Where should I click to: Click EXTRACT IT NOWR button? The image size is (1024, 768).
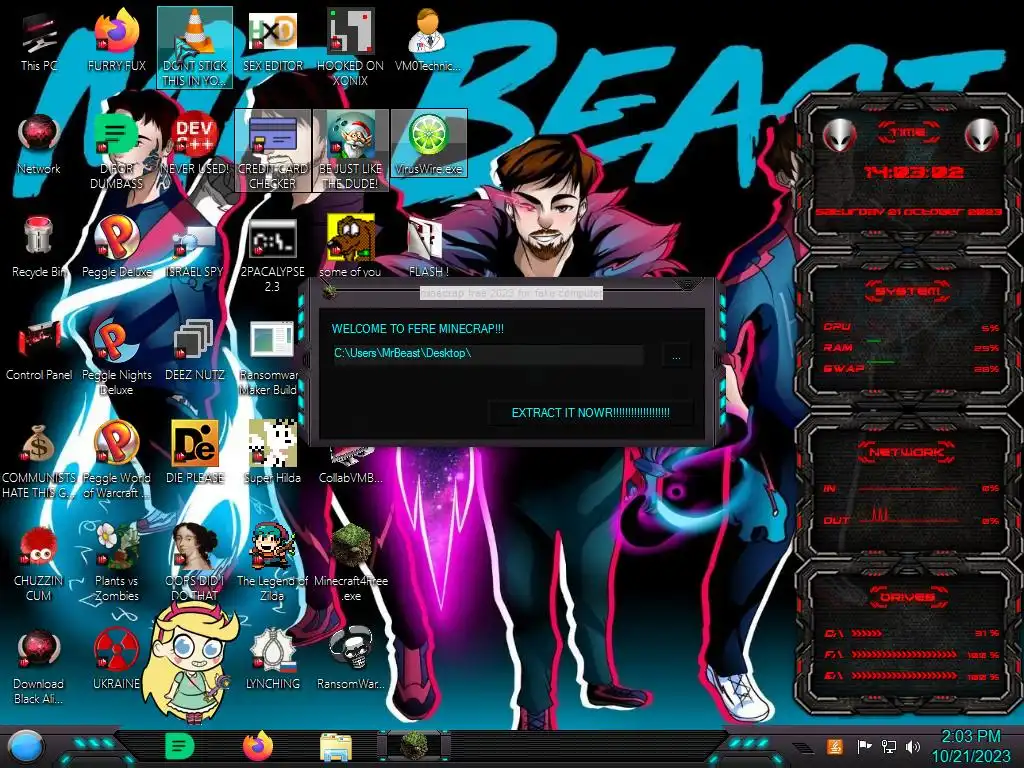click(x=590, y=413)
